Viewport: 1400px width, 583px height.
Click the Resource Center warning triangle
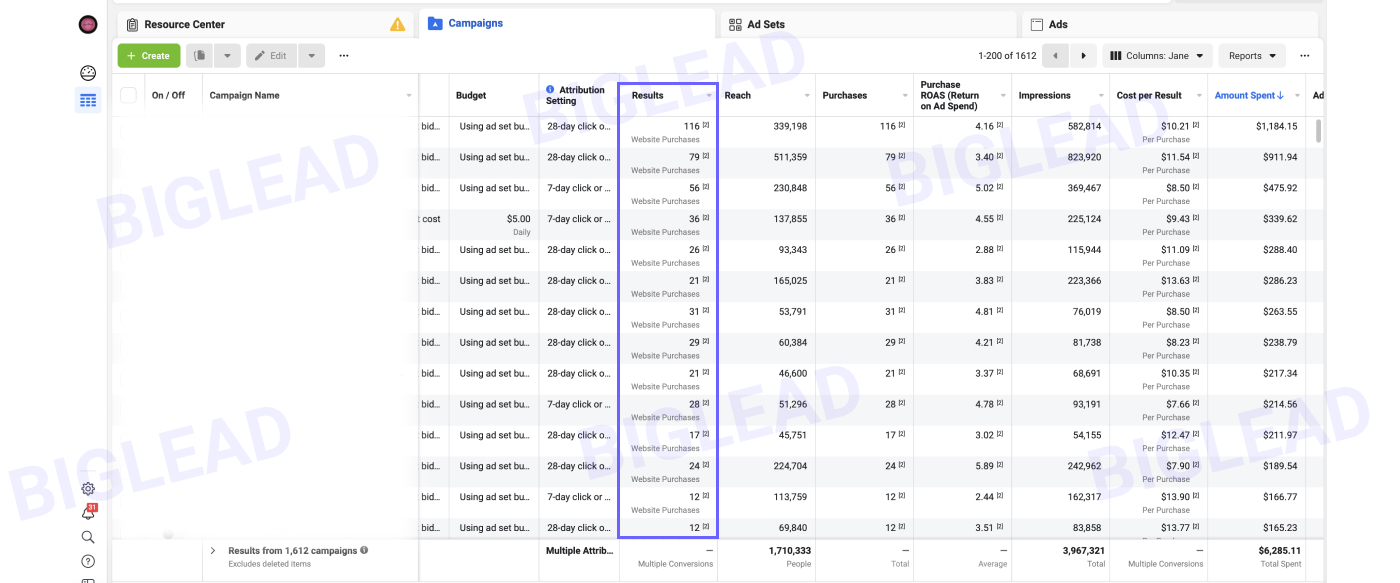pos(398,25)
